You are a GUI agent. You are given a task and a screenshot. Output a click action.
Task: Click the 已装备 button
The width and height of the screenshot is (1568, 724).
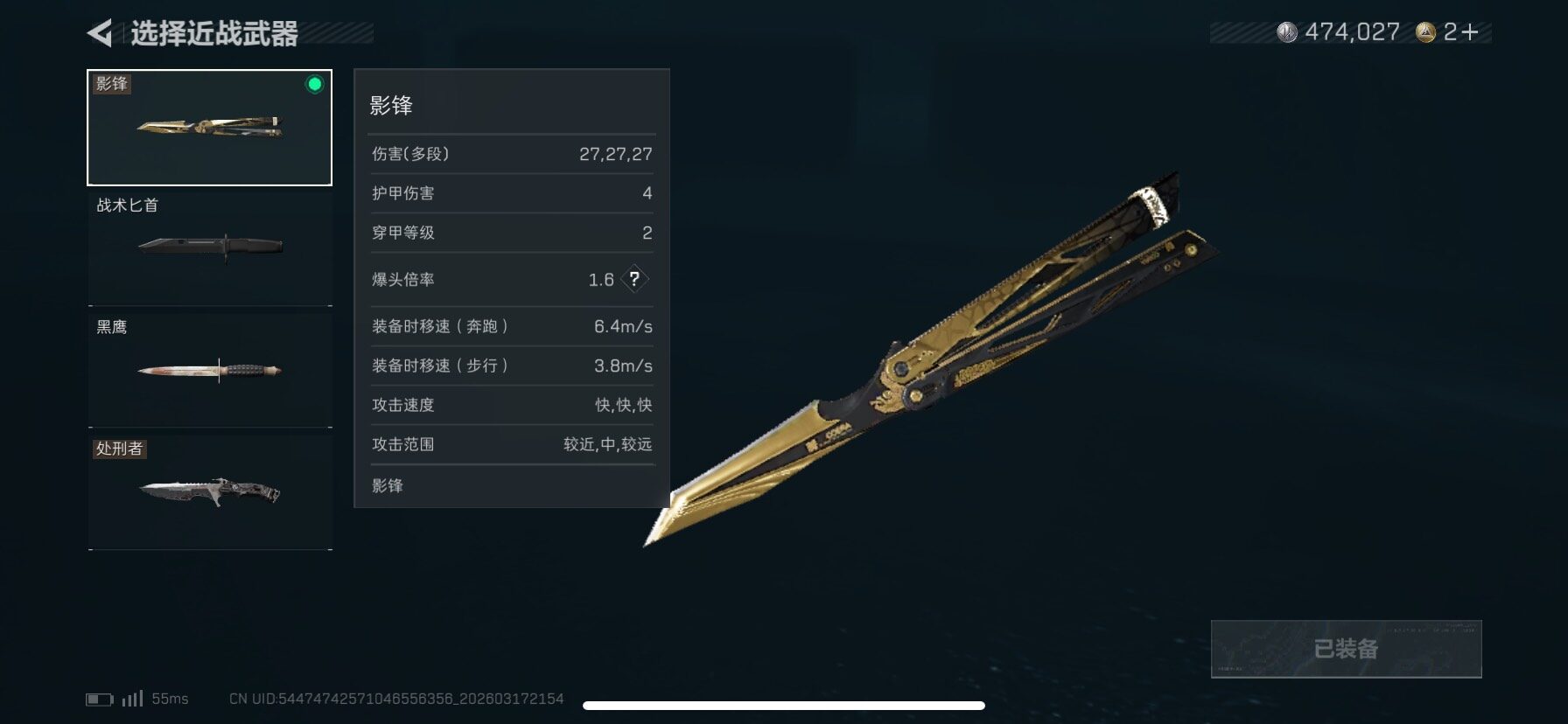pos(1346,649)
